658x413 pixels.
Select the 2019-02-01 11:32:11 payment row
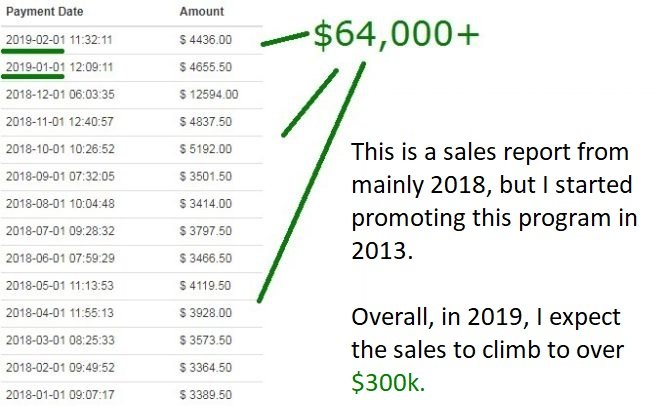coord(132,40)
